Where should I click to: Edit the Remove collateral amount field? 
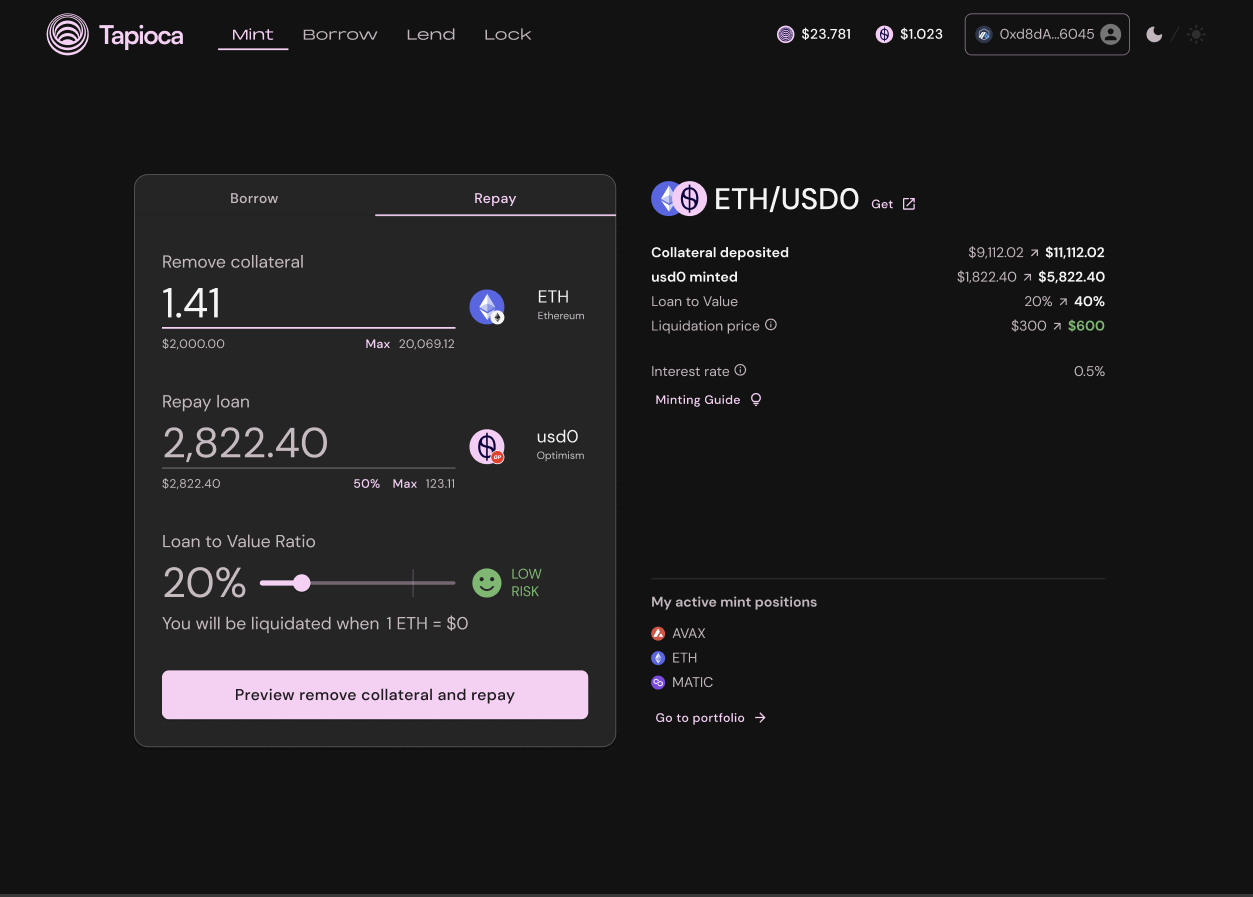coord(309,304)
